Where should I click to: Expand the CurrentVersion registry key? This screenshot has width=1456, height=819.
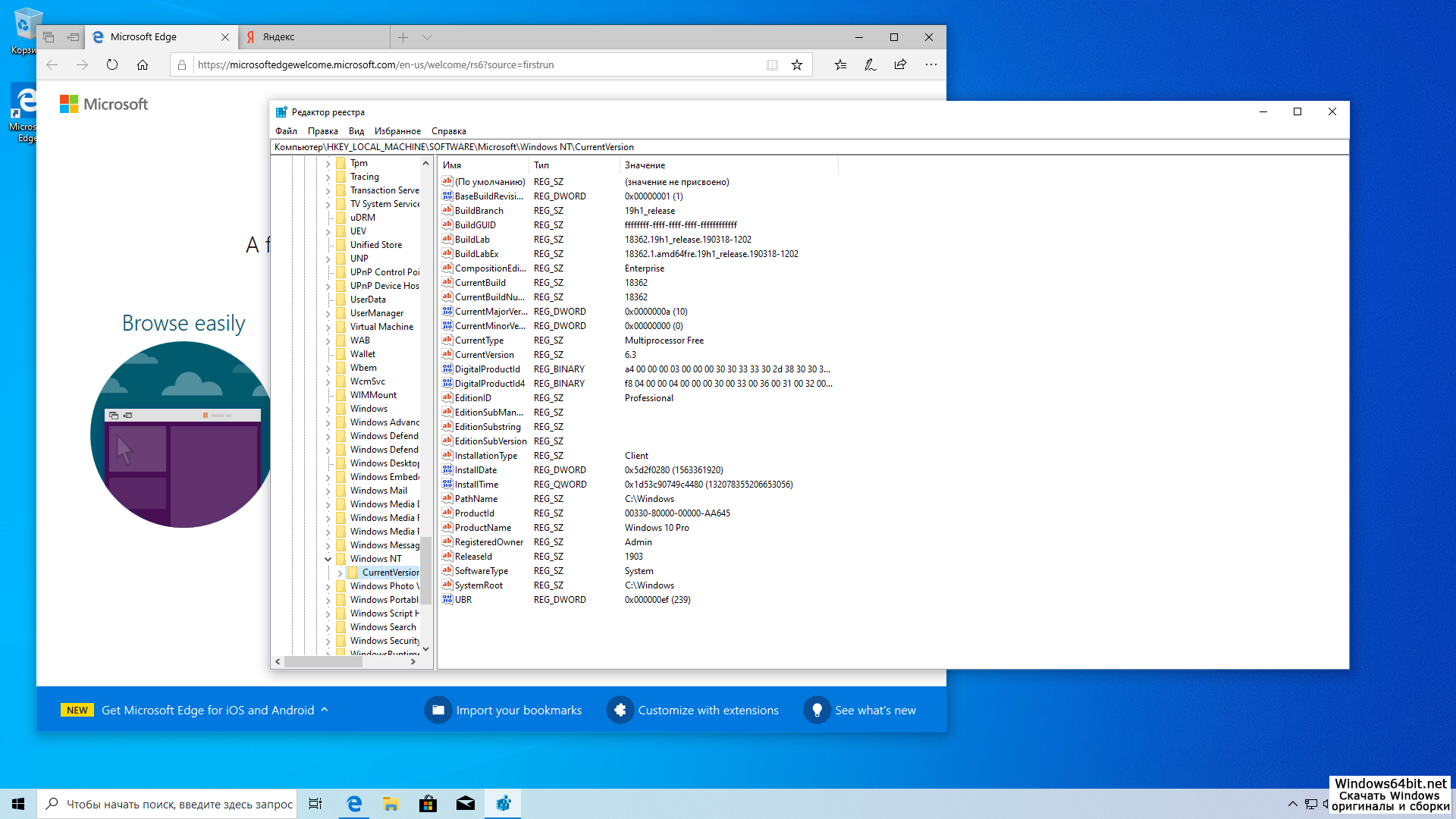pyautogui.click(x=340, y=573)
